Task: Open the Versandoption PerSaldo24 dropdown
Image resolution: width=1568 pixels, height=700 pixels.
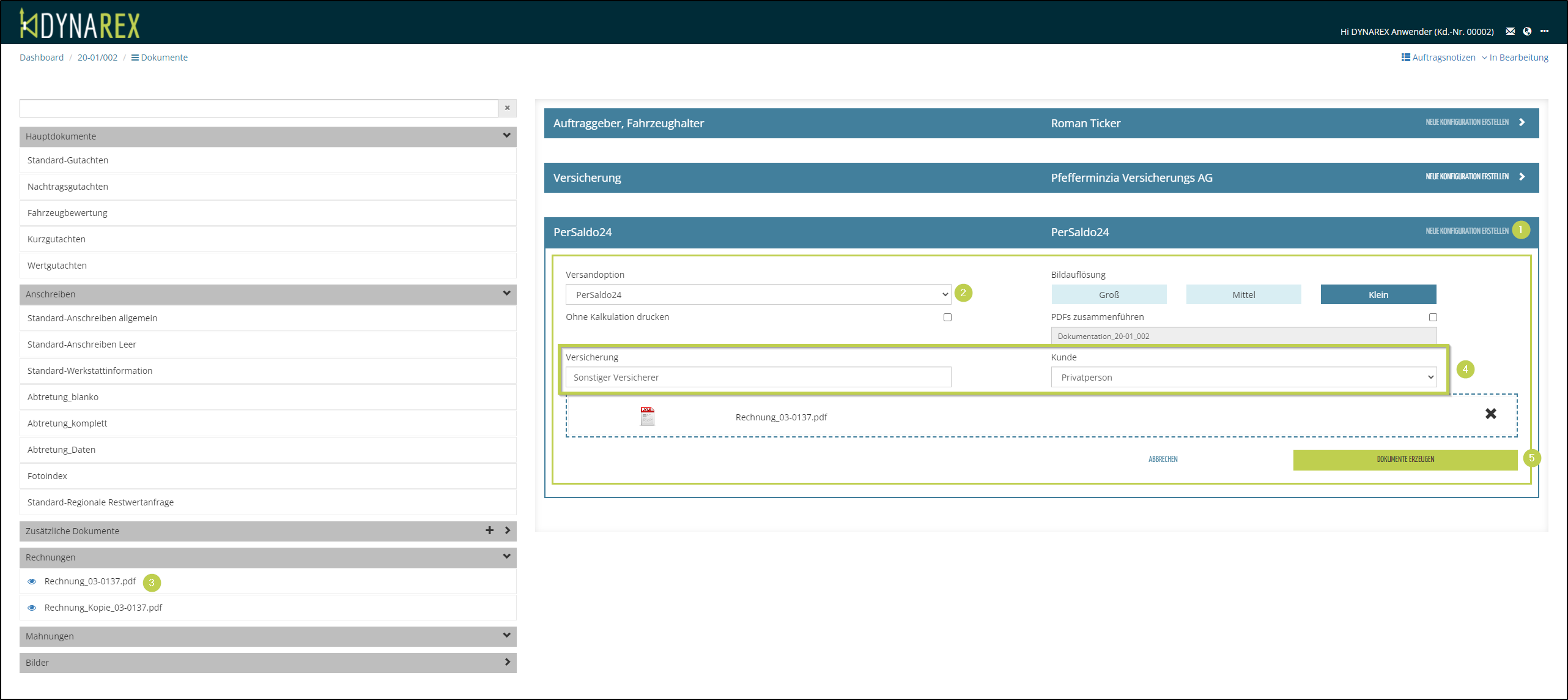Action: pyautogui.click(x=758, y=294)
